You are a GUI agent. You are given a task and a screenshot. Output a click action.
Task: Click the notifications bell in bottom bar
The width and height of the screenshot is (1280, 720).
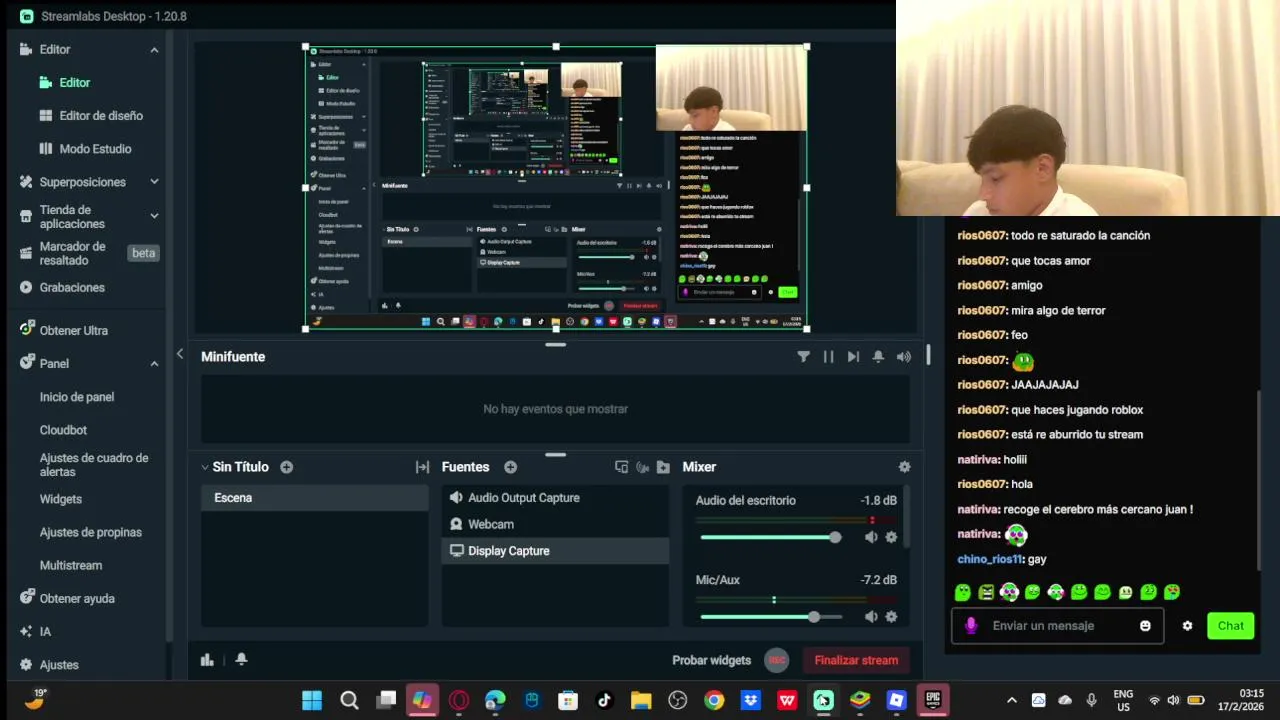241,659
